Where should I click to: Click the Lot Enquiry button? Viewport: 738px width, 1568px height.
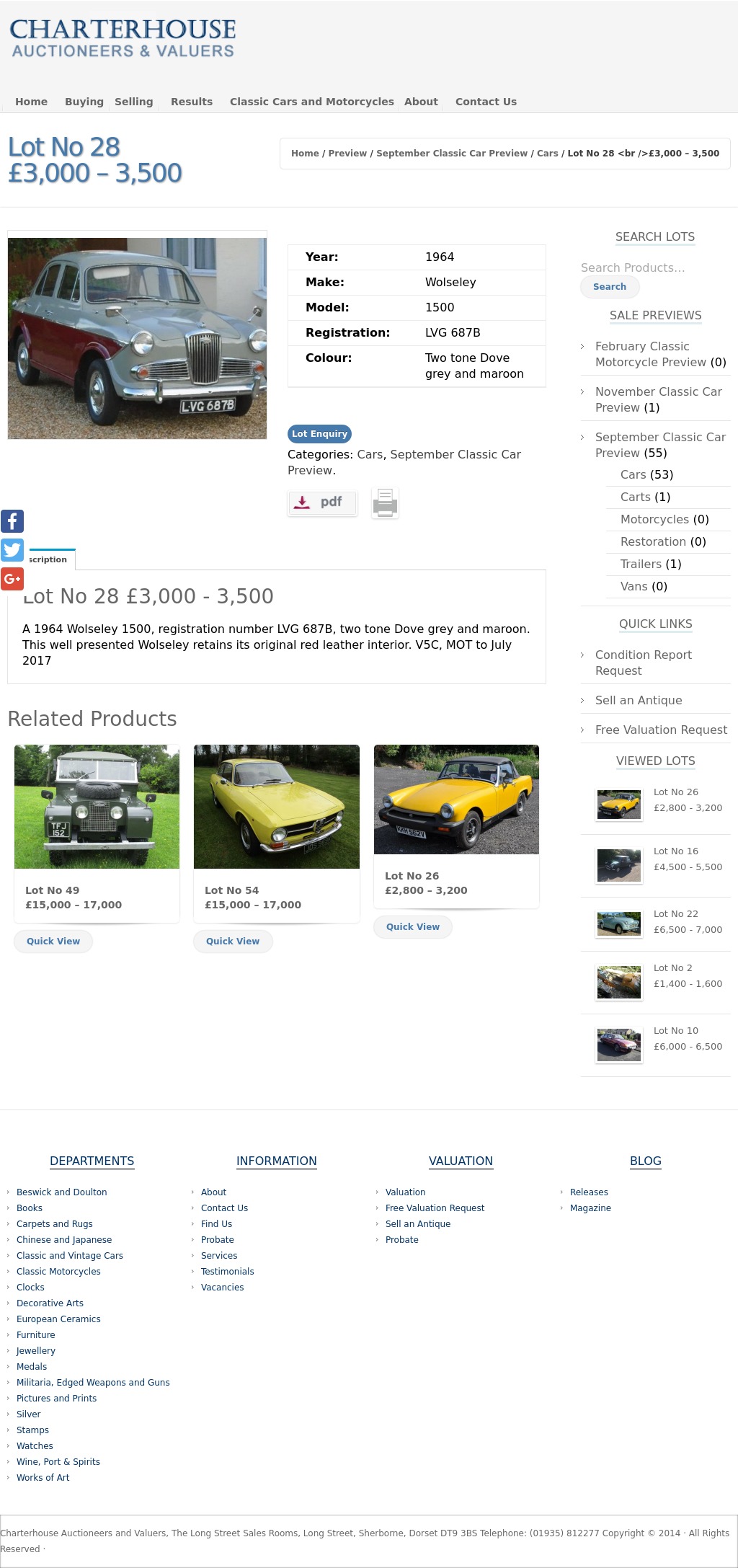(319, 434)
